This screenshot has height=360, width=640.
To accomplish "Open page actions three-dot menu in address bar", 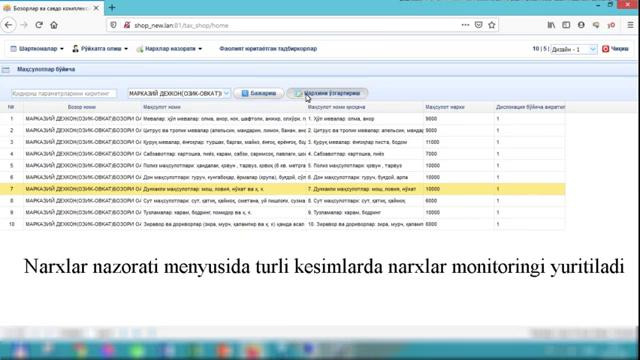I will [465, 25].
